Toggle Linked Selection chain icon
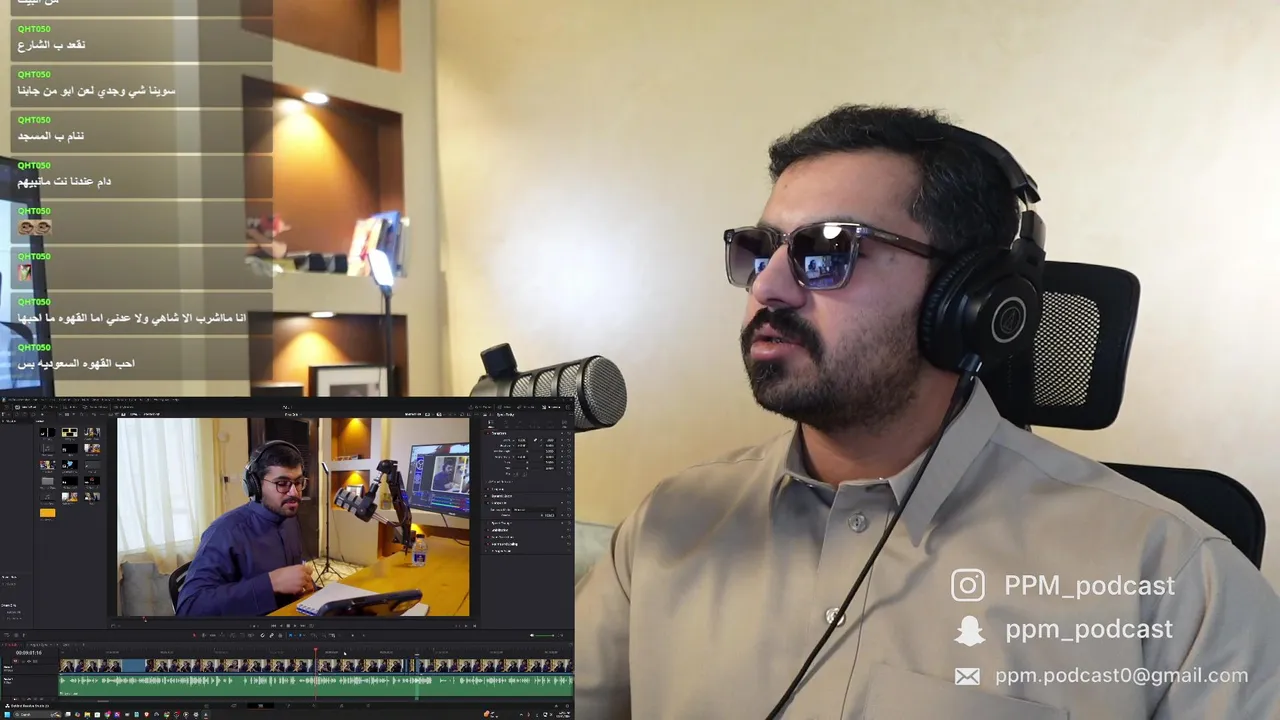 click(x=272, y=635)
